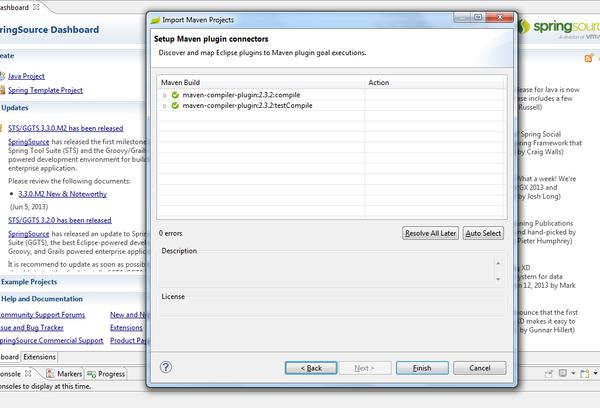600x408 pixels.
Task: Click the SpringSource link in the first update
Action: (x=29, y=142)
